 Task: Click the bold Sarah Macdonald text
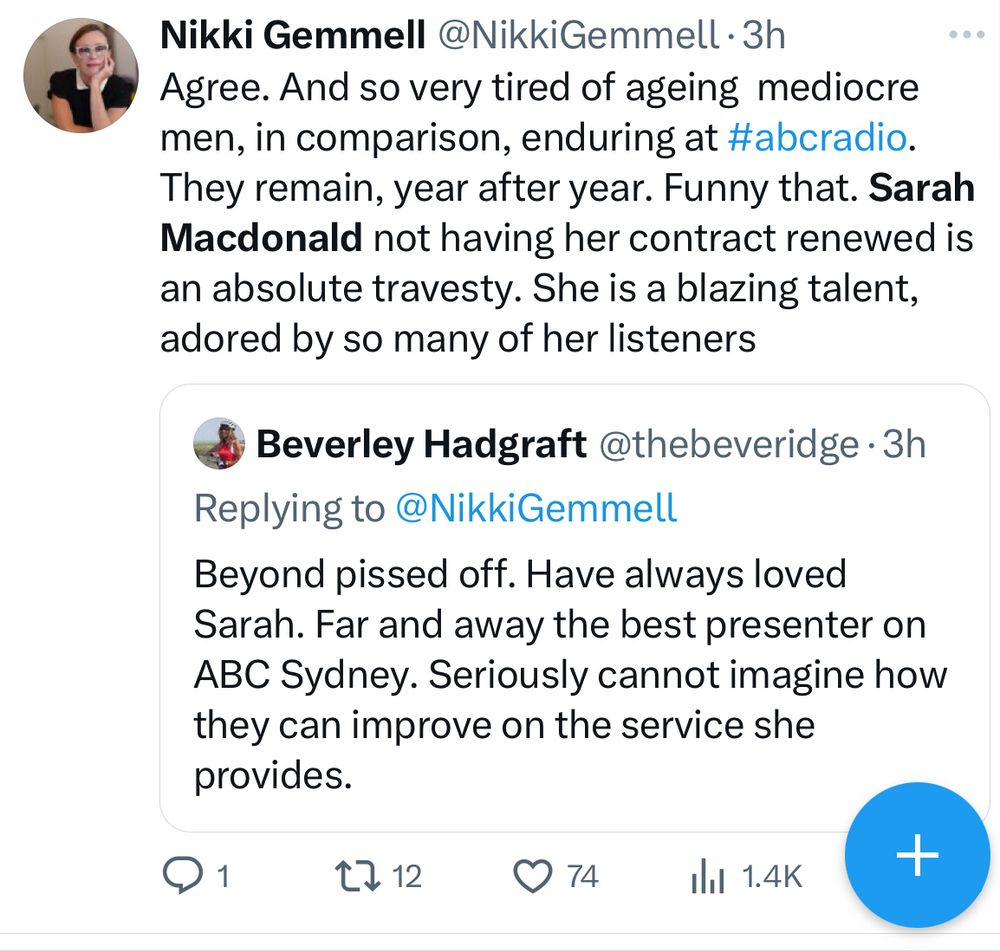tap(260, 238)
